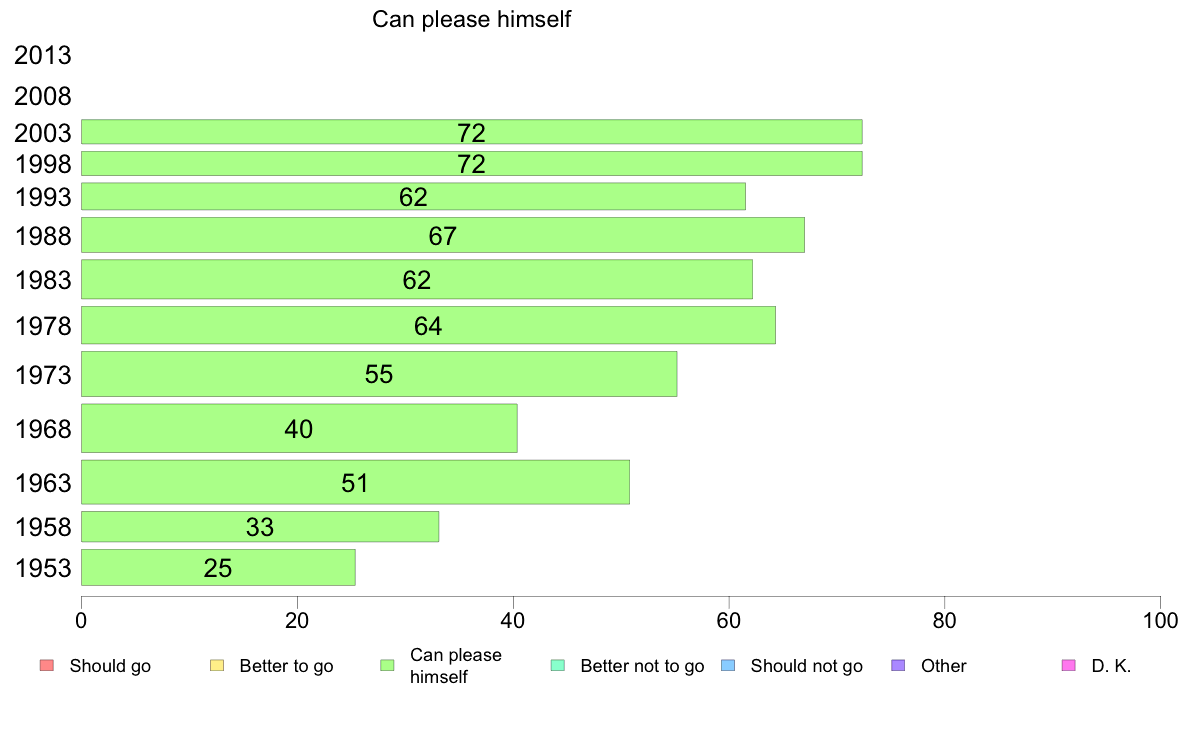This screenshot has width=1188, height=736.
Task: Select the 2003 bar labeled 72
Action: [471, 132]
